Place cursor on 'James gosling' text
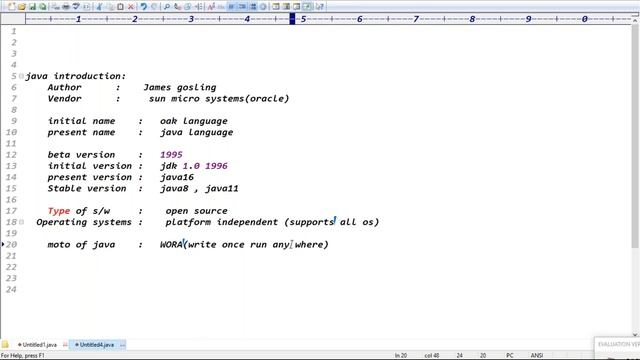This screenshot has height=360, width=640. pos(180,87)
